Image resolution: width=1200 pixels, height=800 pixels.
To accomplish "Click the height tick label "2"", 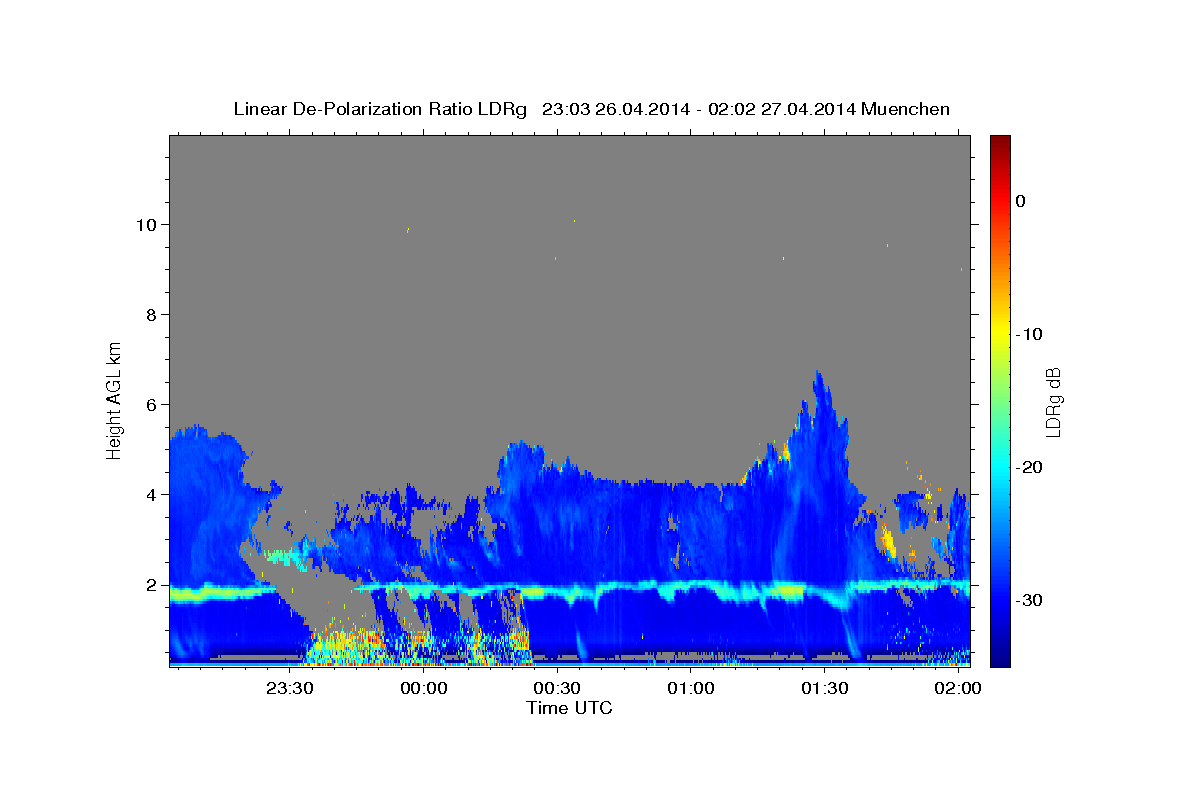I will click(x=153, y=585).
